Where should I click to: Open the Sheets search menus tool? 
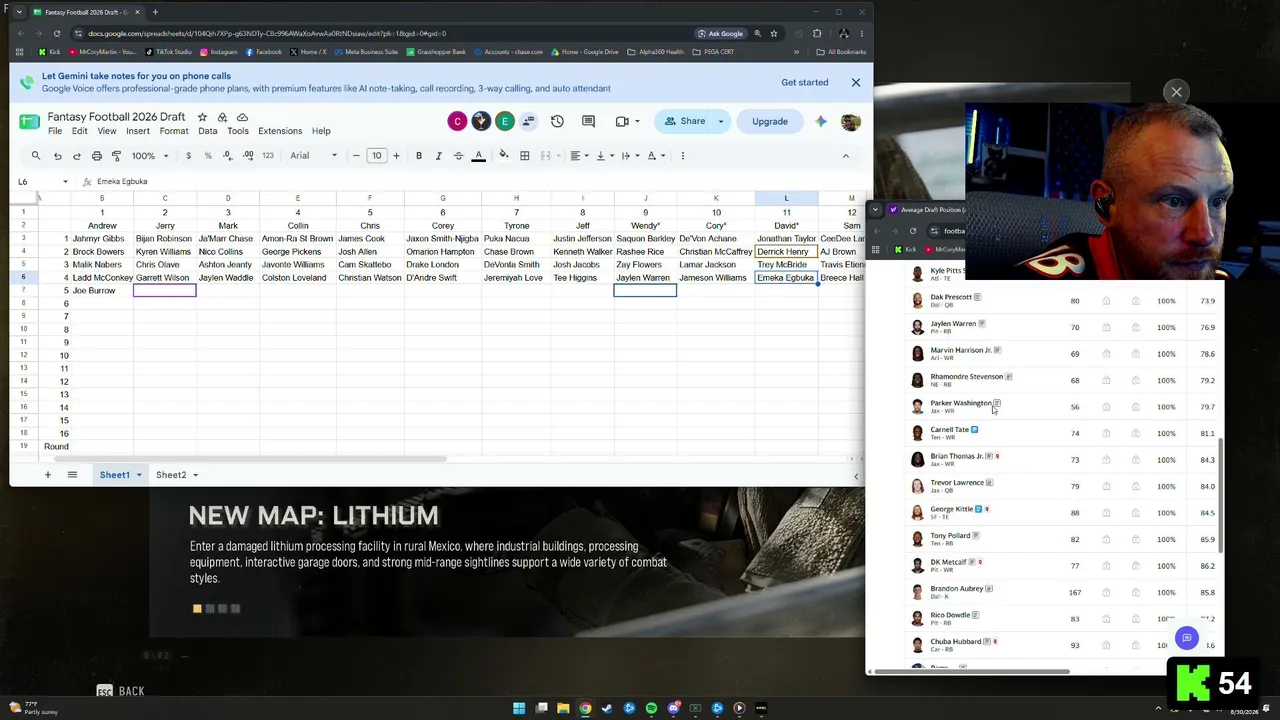(x=36, y=155)
